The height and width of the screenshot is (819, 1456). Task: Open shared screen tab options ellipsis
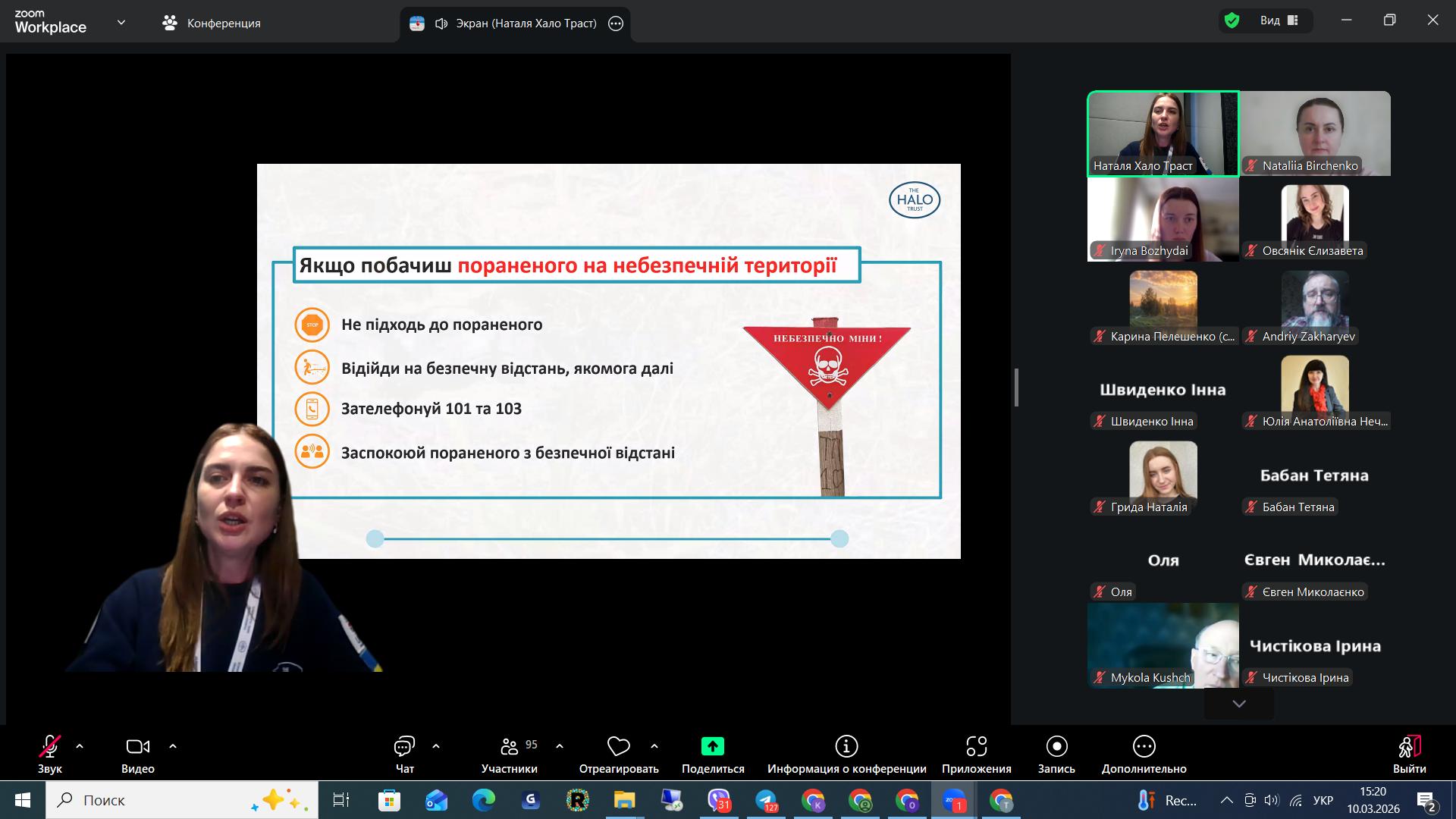616,24
